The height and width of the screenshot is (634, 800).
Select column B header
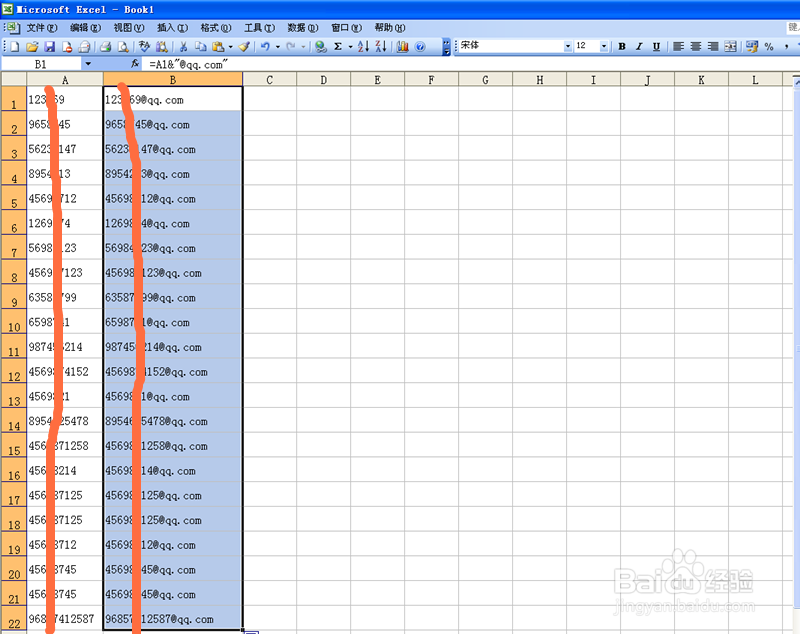click(x=172, y=80)
